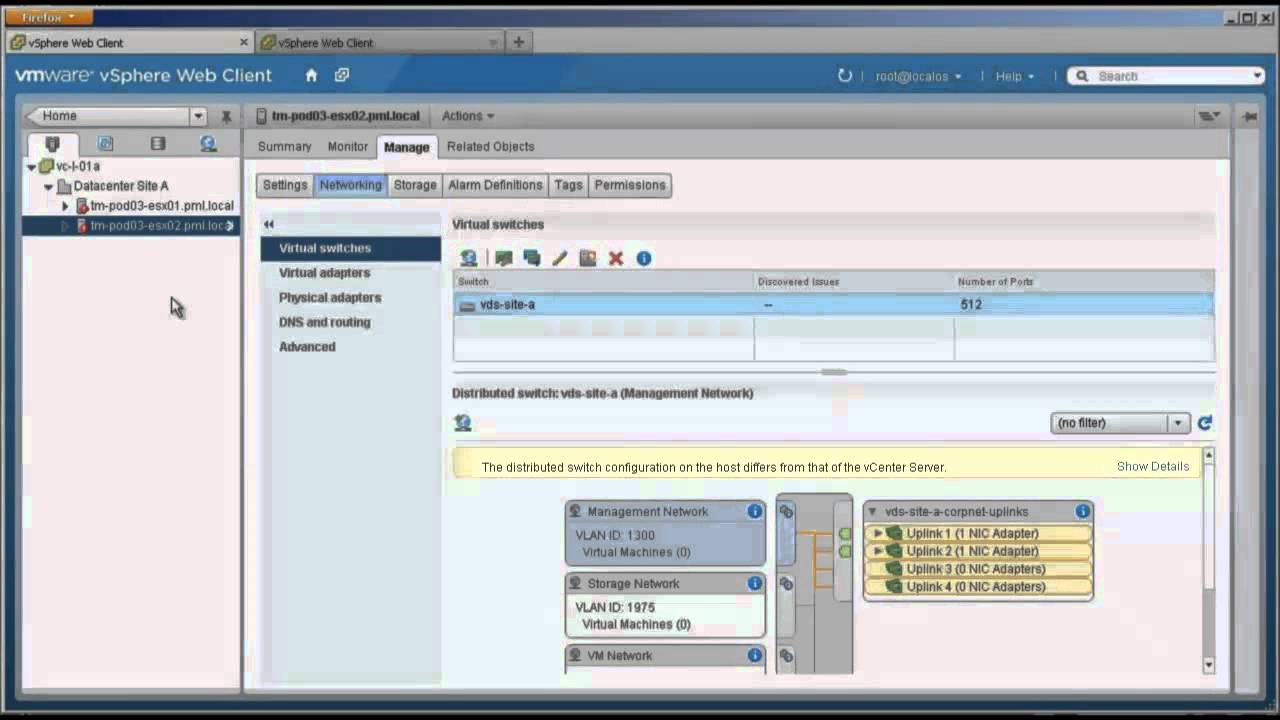Open the Permissions sub-tab
Image resolution: width=1280 pixels, height=720 pixels.
click(630, 185)
